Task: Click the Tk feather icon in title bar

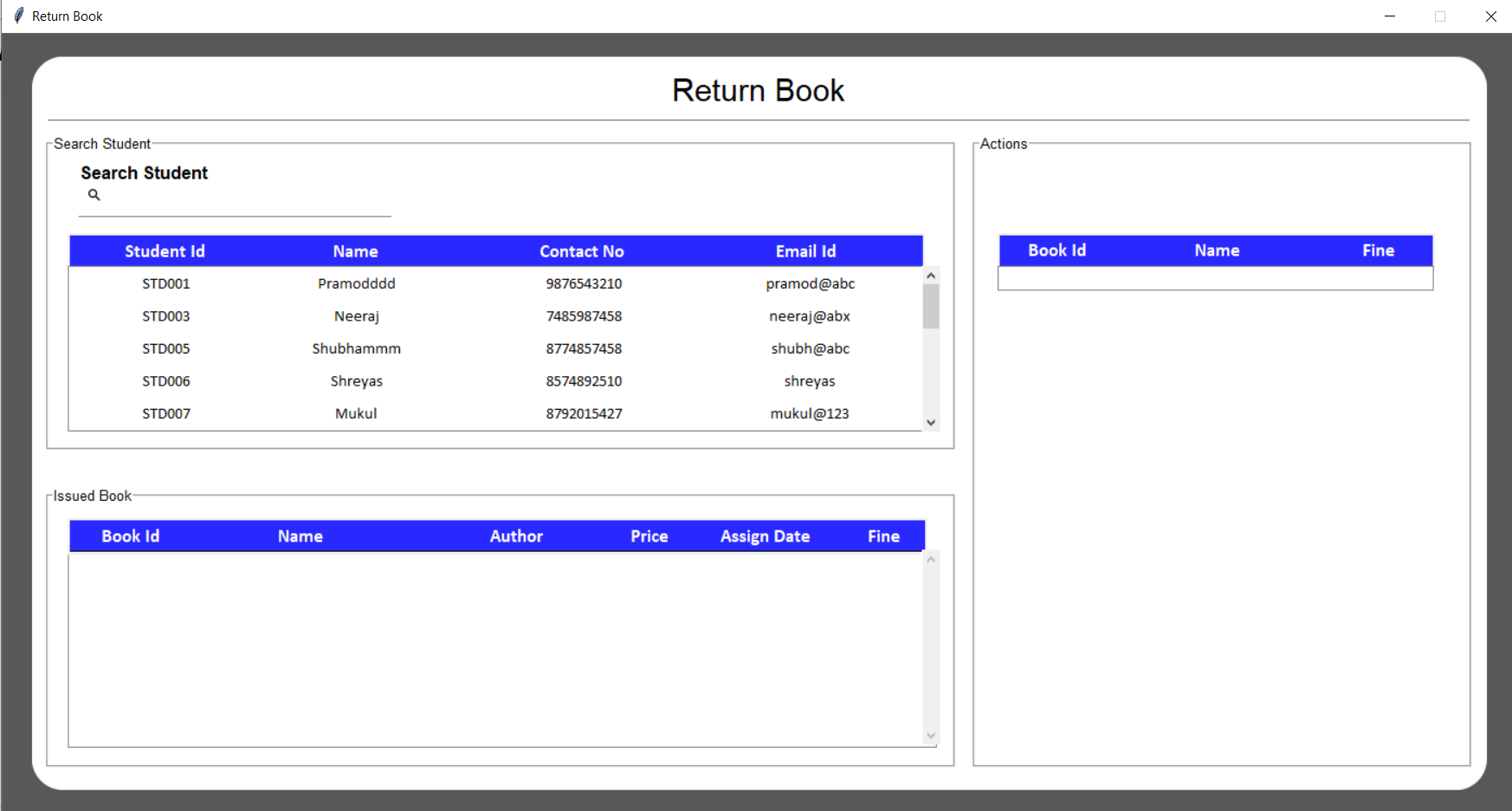Action: tap(18, 16)
